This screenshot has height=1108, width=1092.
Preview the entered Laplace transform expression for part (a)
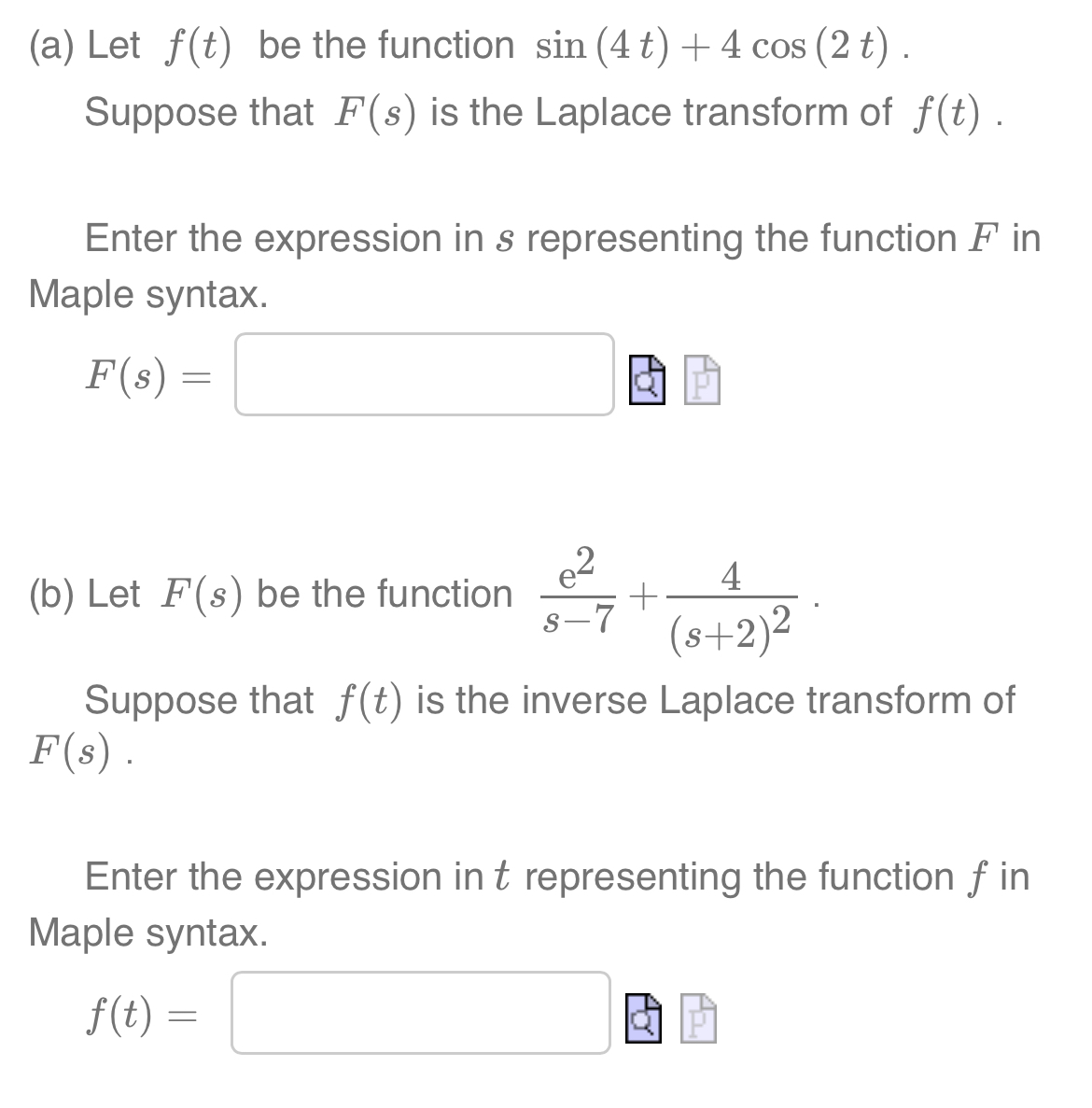646,379
